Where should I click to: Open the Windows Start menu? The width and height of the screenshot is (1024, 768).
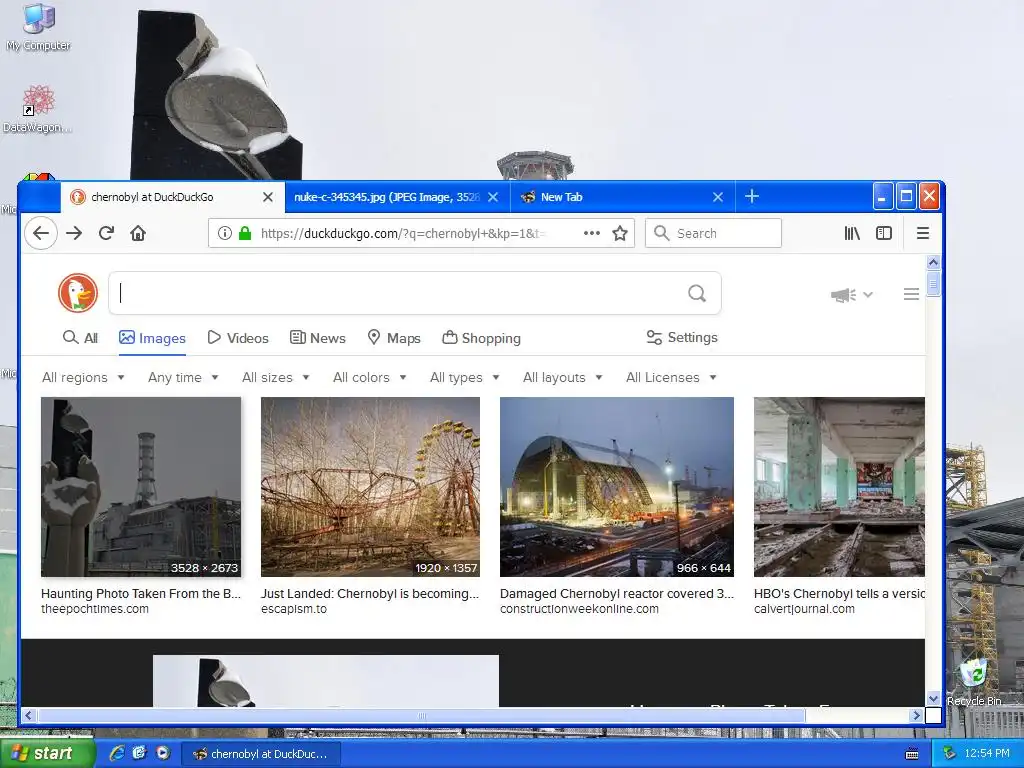(x=46, y=754)
